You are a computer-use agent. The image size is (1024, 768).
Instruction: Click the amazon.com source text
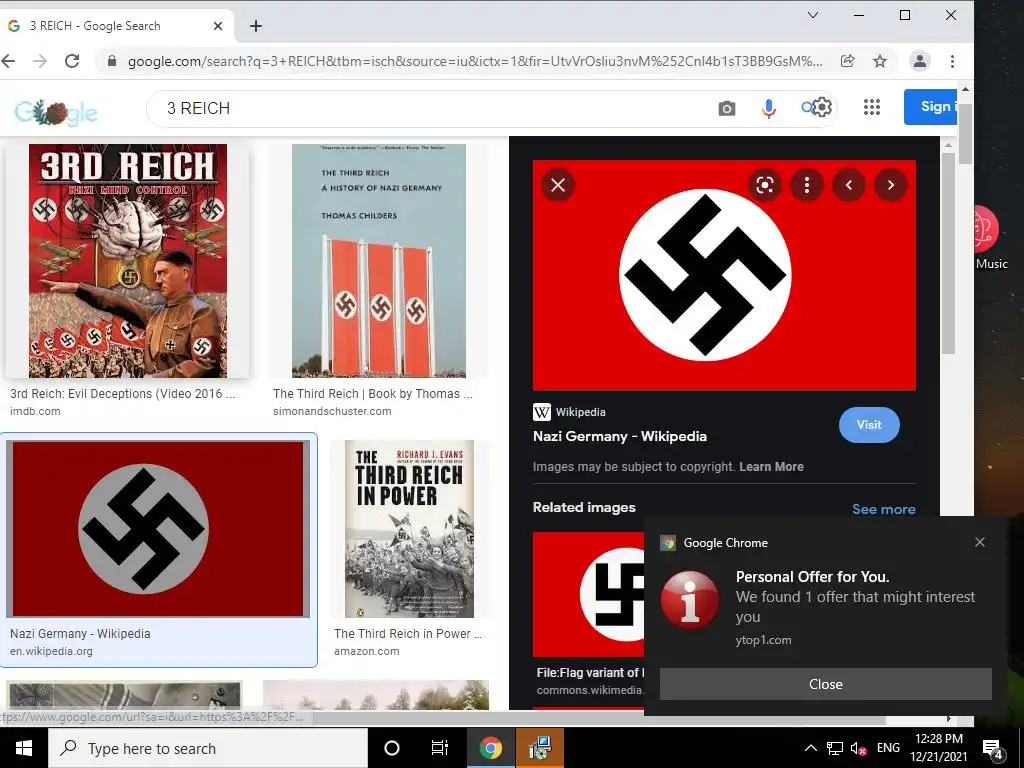(x=366, y=651)
